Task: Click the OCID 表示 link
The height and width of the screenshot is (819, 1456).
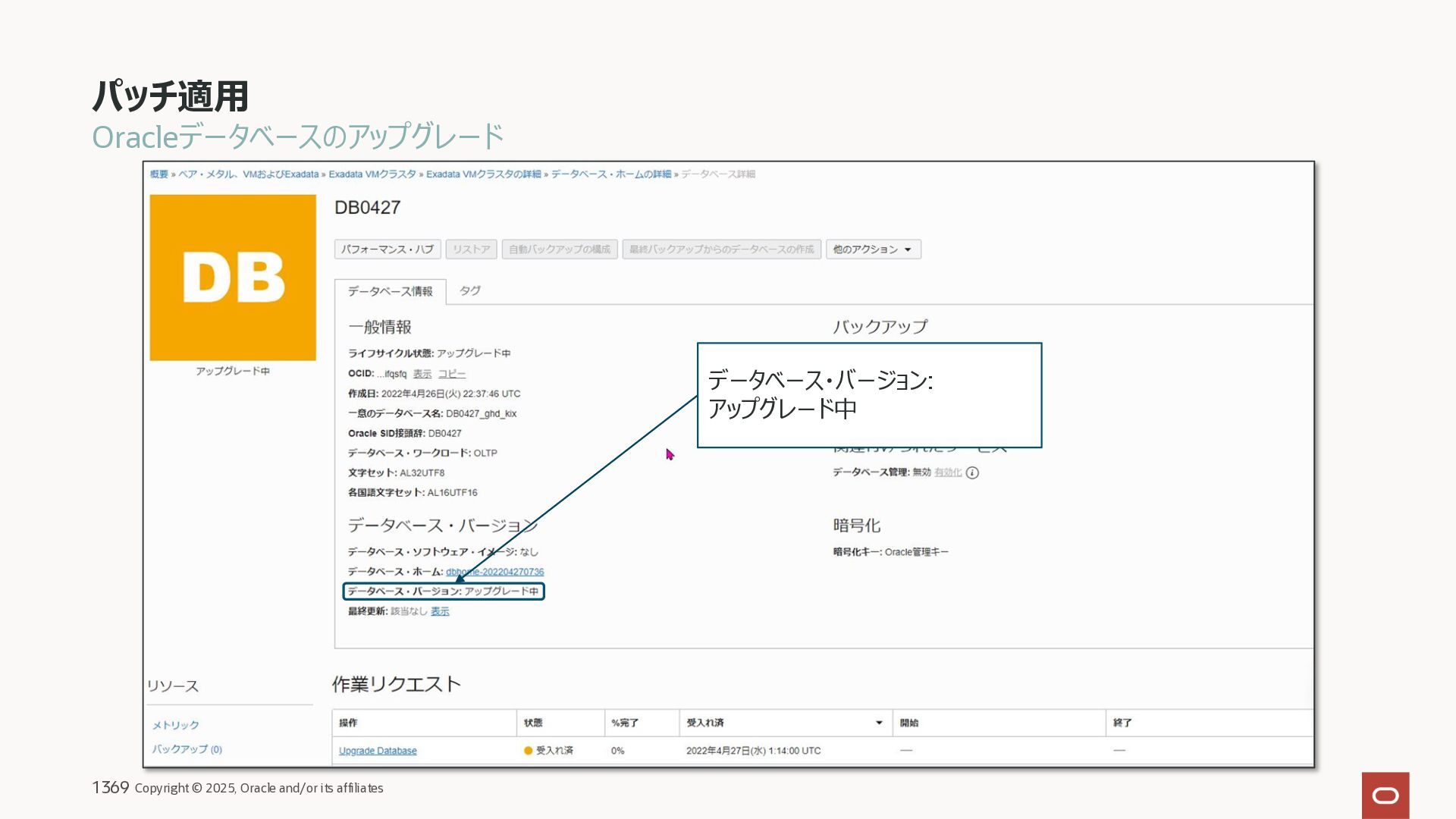Action: pos(422,374)
